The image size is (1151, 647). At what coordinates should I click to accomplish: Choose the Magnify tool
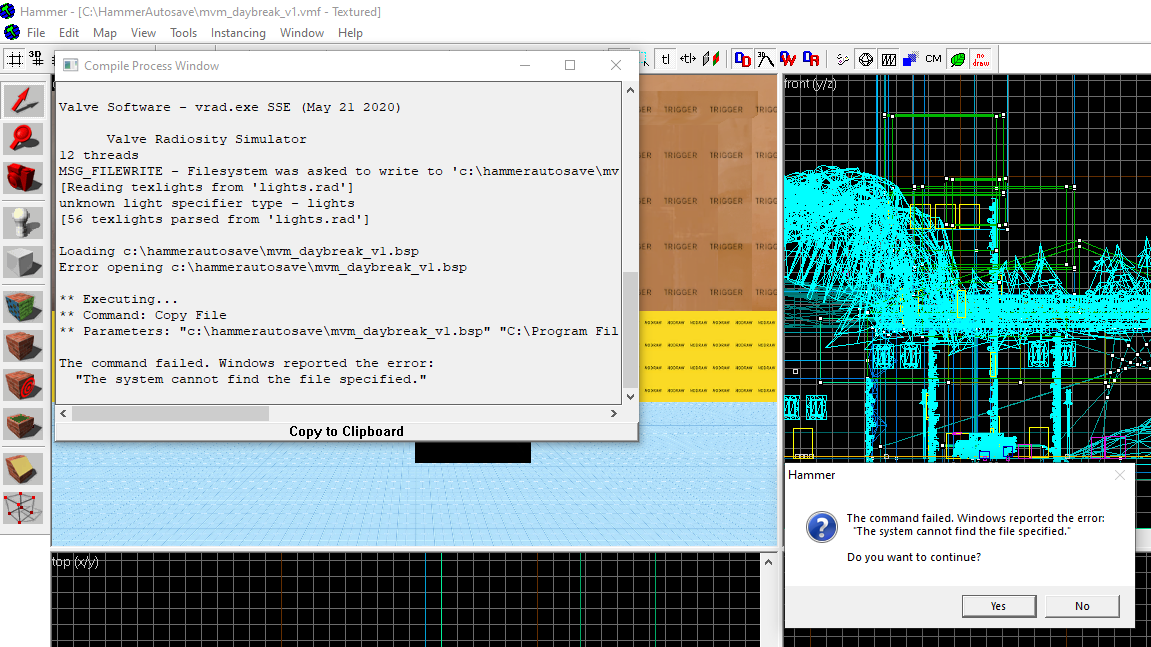23,139
